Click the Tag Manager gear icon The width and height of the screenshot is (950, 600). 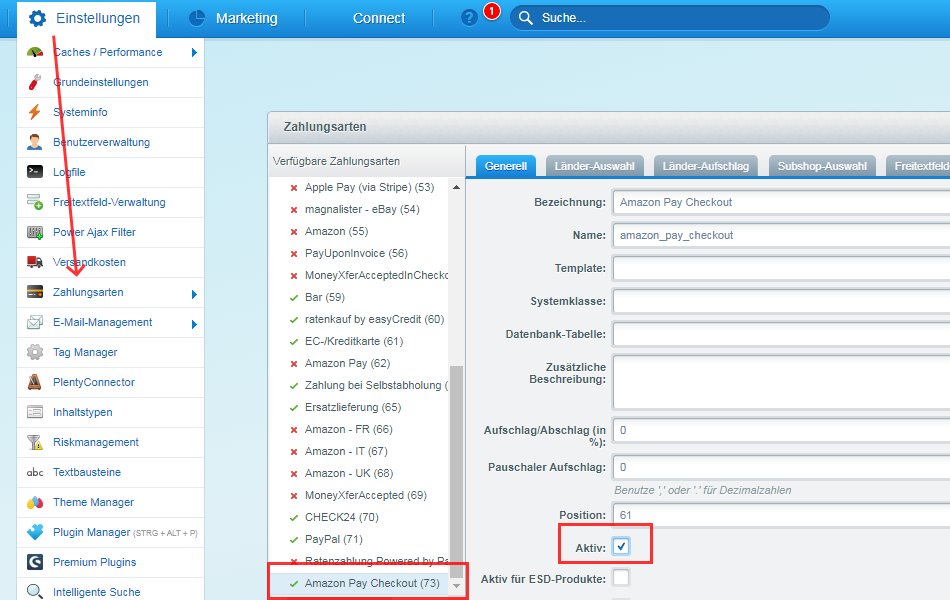(x=35, y=352)
